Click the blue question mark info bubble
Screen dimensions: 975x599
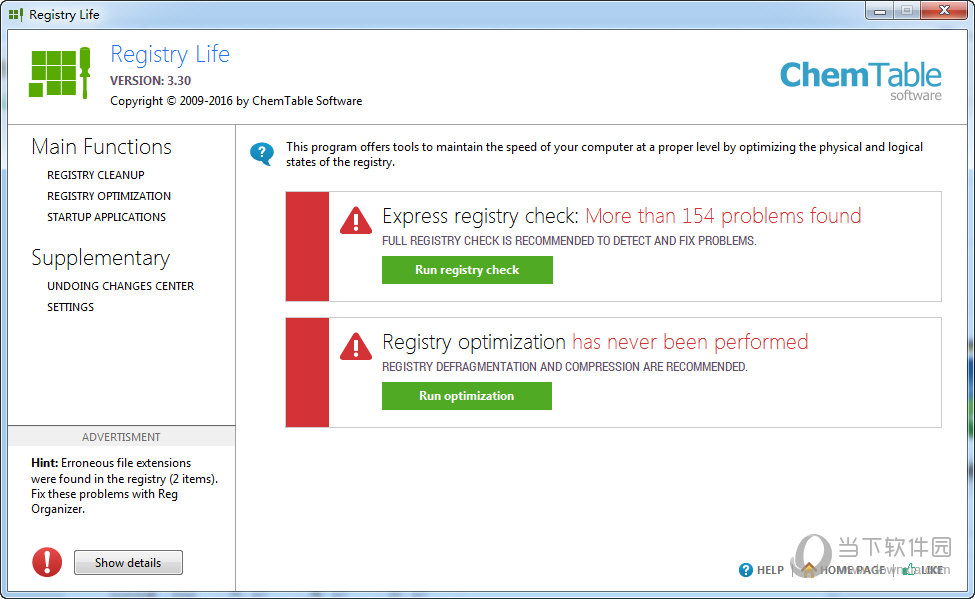[x=262, y=153]
